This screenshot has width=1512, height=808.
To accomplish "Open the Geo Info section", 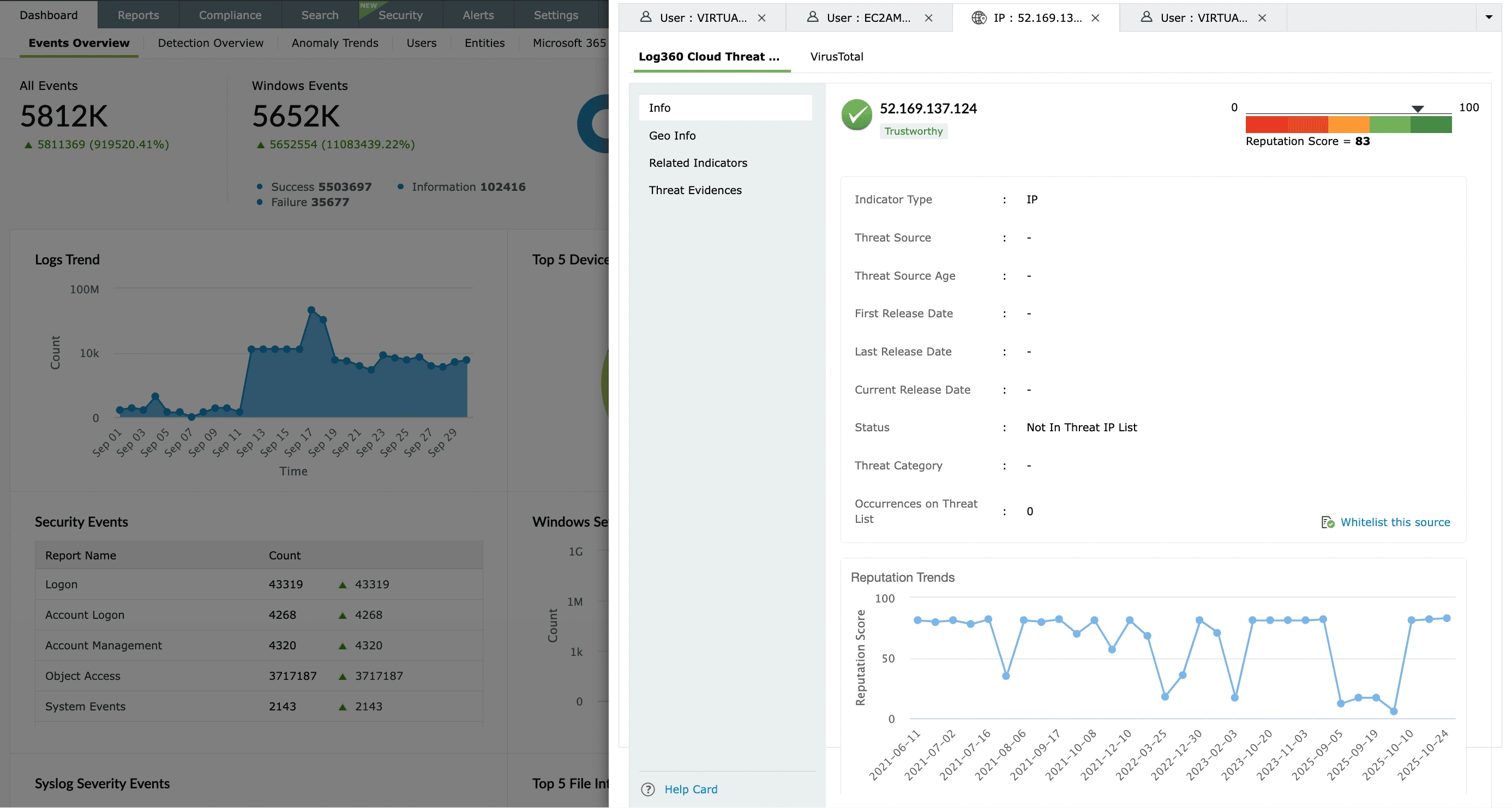I will (672, 136).
